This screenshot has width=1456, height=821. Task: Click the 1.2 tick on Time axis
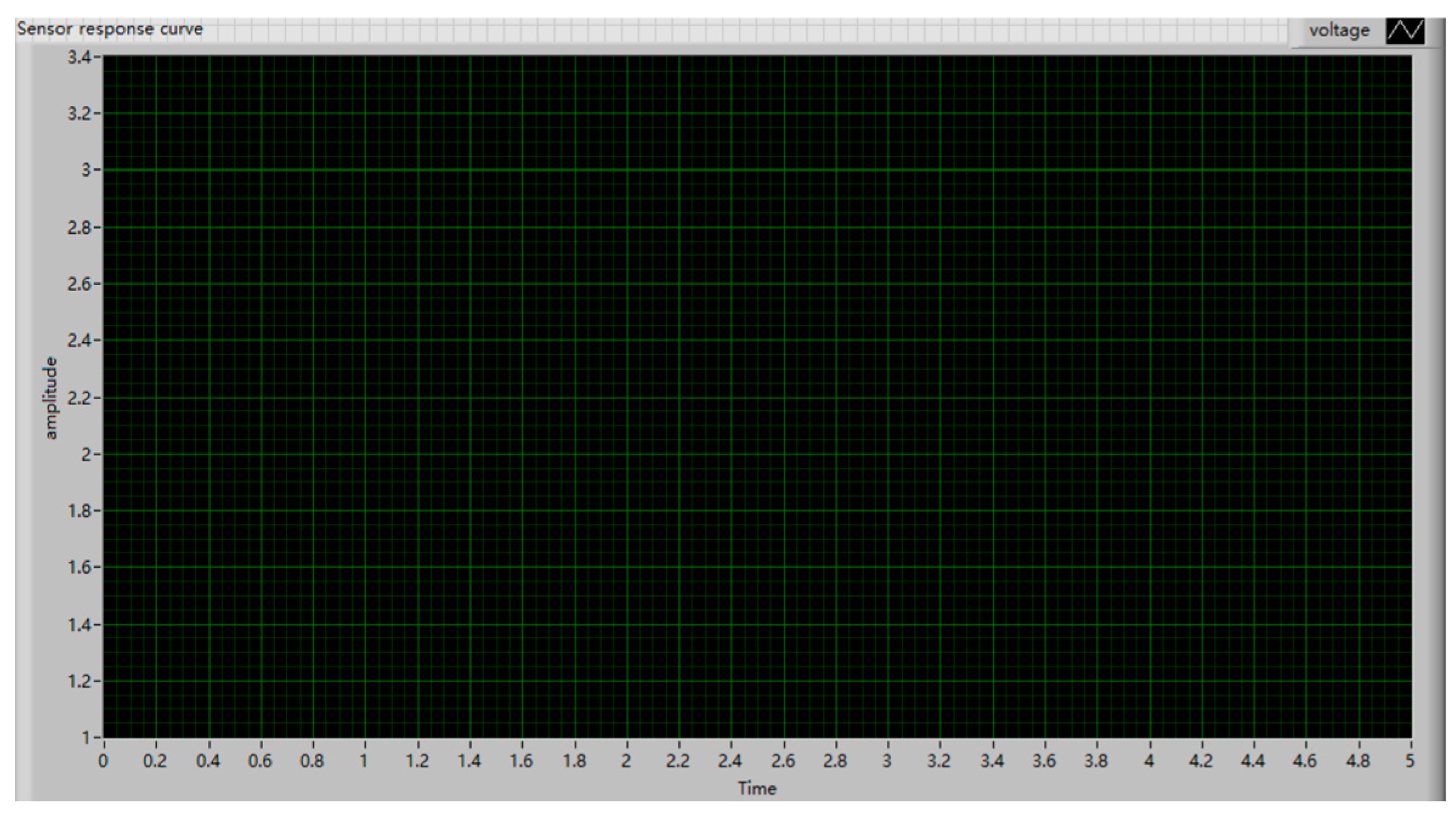[417, 760]
